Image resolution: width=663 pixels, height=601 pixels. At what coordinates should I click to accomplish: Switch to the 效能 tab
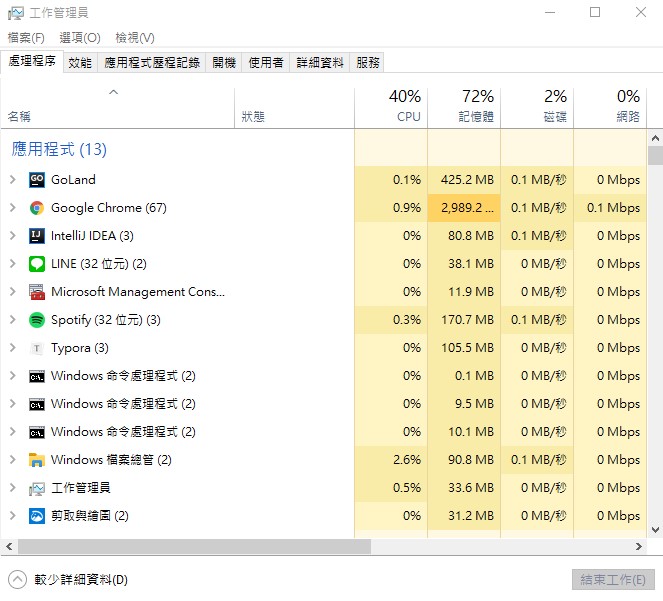[x=80, y=62]
